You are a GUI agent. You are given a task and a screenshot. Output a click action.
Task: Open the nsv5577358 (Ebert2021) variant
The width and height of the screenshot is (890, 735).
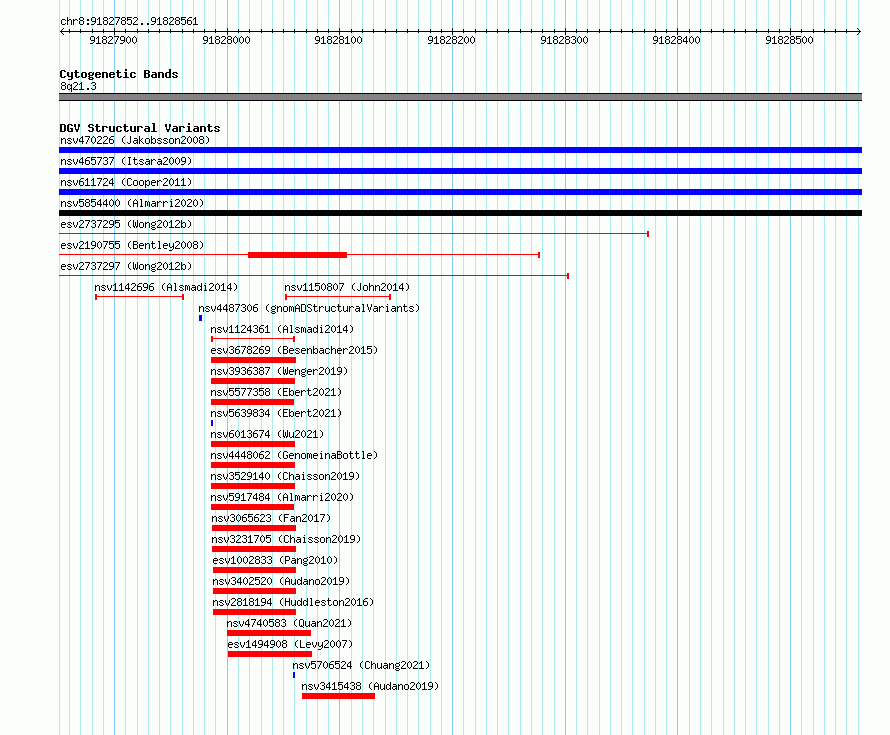[x=276, y=392]
